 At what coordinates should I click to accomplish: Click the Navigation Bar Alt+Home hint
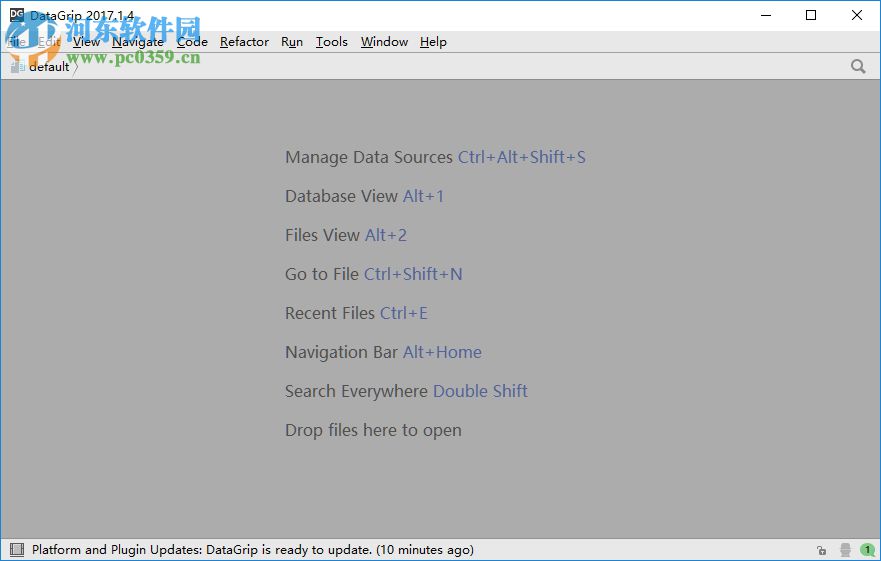pyautogui.click(x=383, y=352)
